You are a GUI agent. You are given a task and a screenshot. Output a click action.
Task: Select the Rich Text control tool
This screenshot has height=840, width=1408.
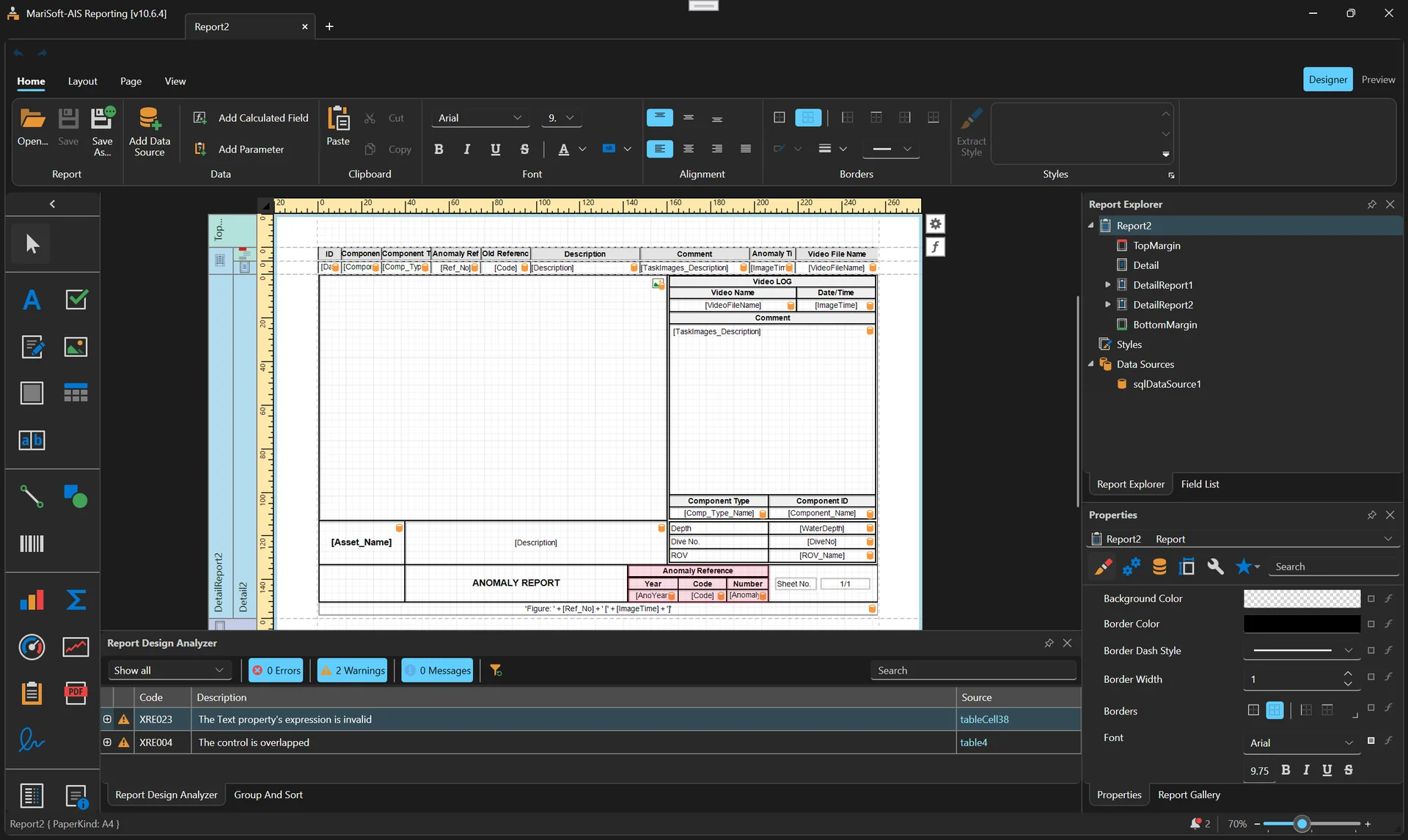pyautogui.click(x=32, y=347)
